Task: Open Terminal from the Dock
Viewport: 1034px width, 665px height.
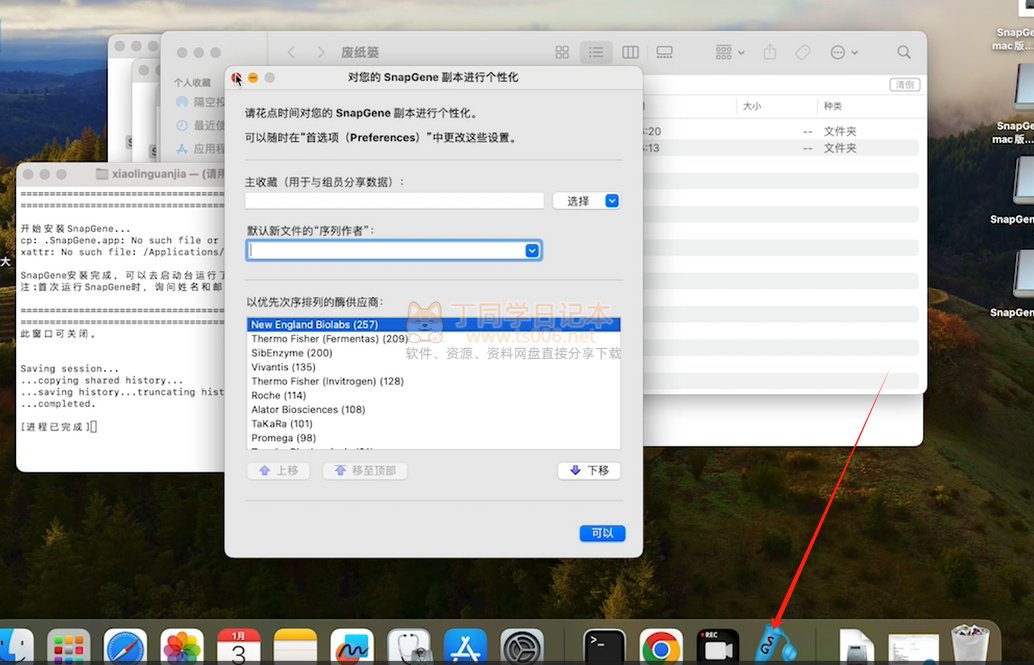Action: click(x=605, y=648)
